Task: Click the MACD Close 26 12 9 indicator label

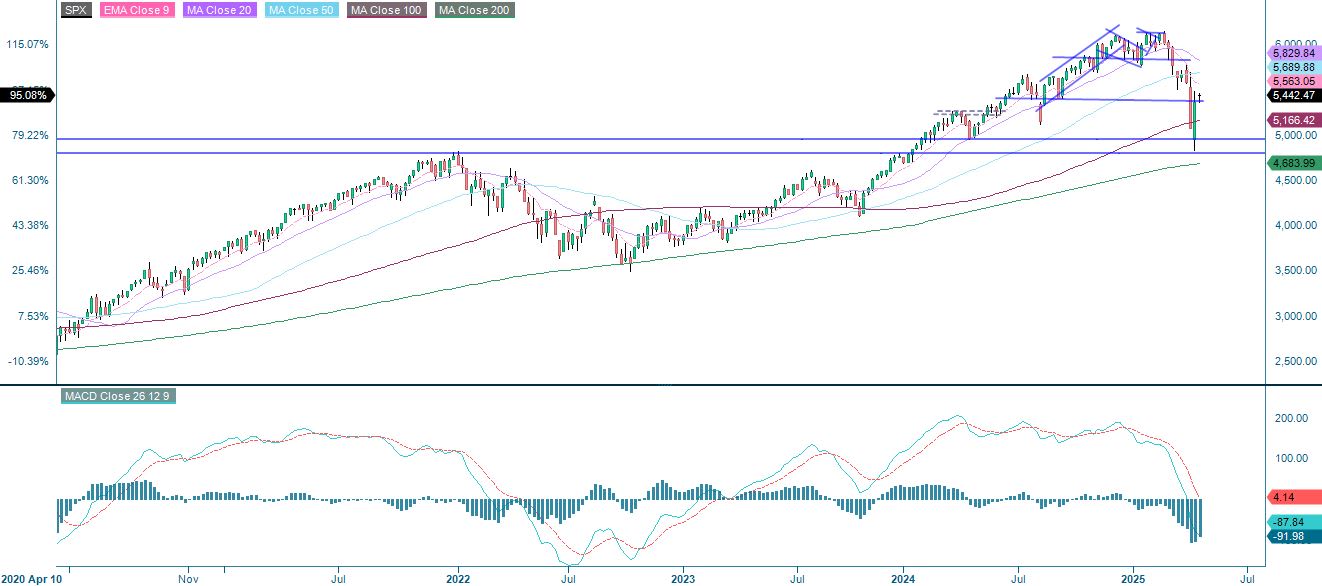Action: pos(118,396)
